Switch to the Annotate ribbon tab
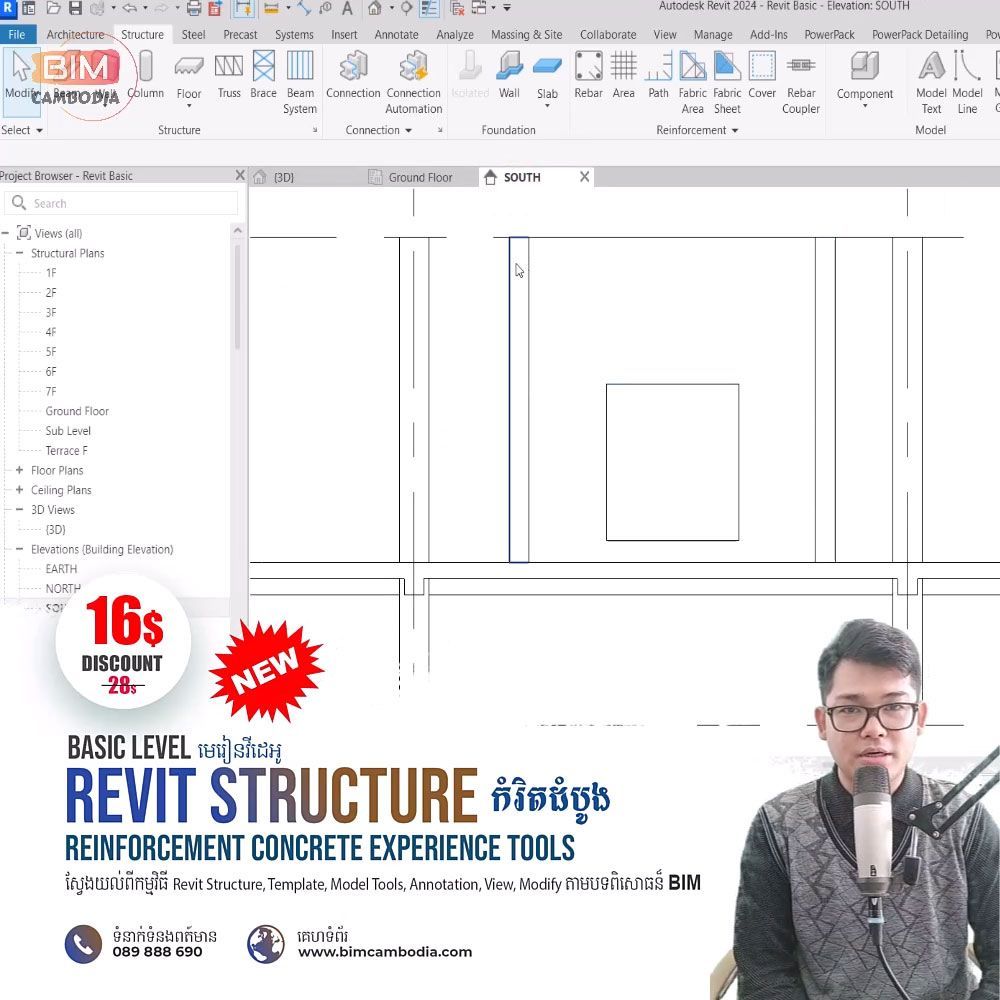This screenshot has width=1000, height=1000. [396, 34]
